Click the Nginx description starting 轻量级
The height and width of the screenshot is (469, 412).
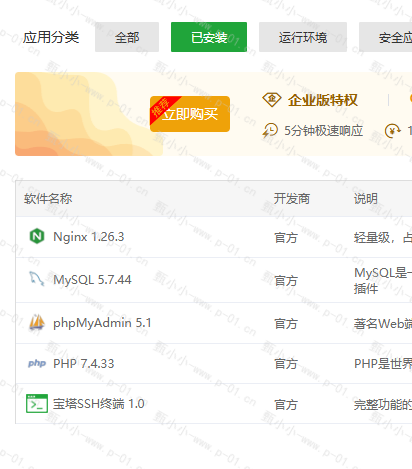click(383, 238)
